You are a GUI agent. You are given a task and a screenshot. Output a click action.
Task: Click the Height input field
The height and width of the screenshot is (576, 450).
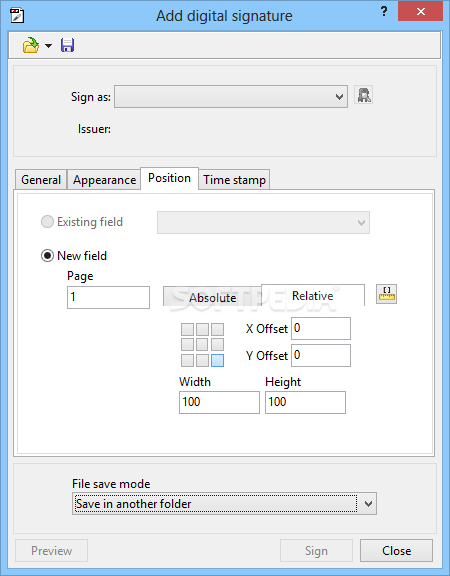[x=305, y=402]
